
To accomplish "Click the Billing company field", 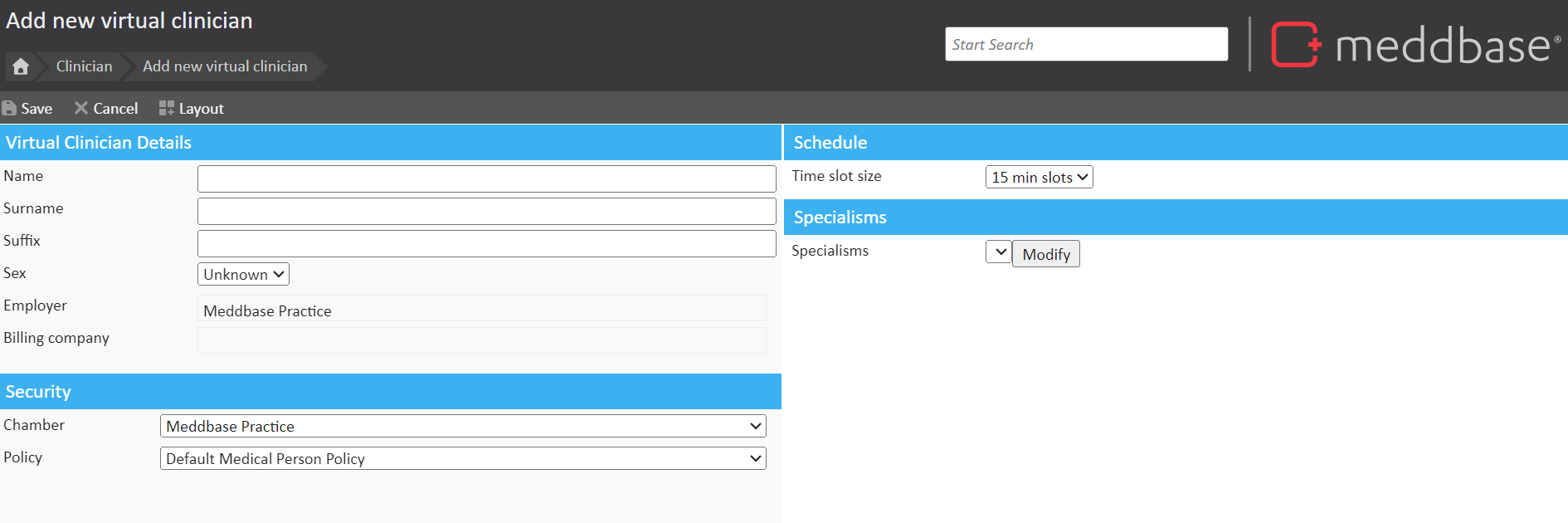I will click(481, 340).
